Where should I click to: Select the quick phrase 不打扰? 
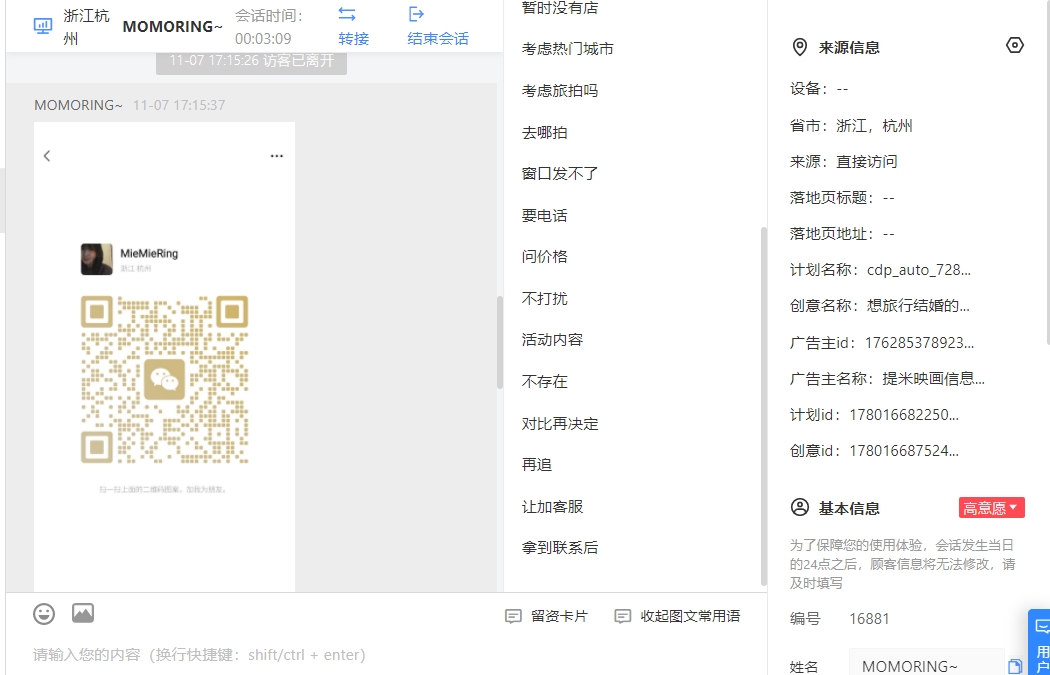coord(544,299)
